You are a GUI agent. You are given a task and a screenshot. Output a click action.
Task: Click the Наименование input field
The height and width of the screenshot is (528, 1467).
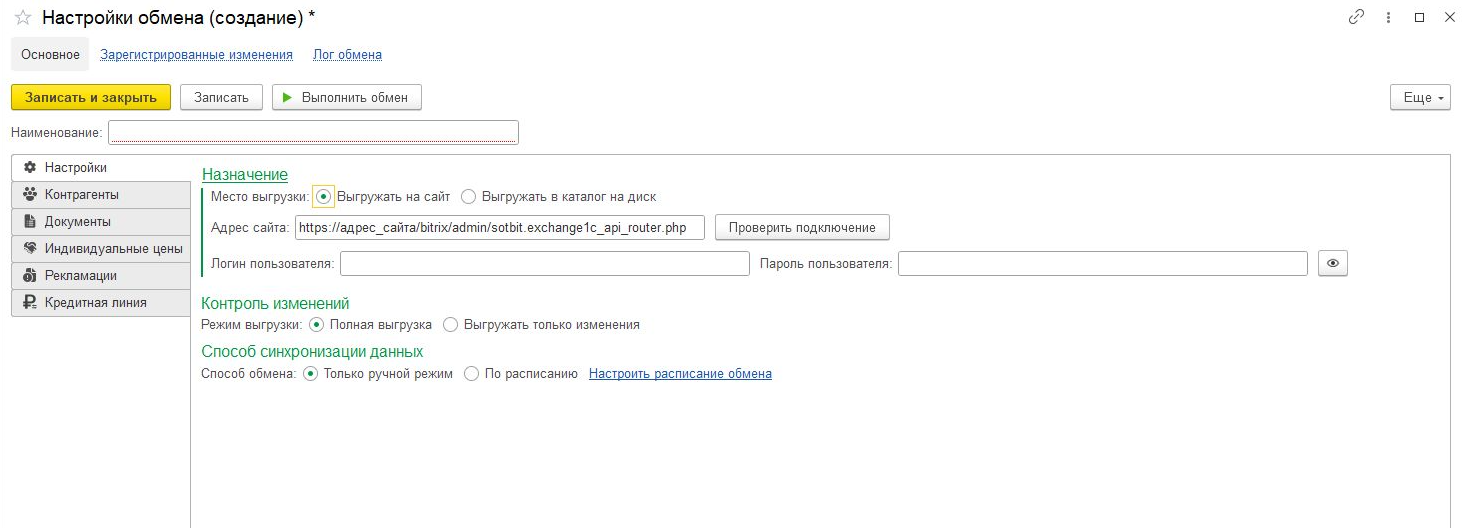[x=313, y=133]
